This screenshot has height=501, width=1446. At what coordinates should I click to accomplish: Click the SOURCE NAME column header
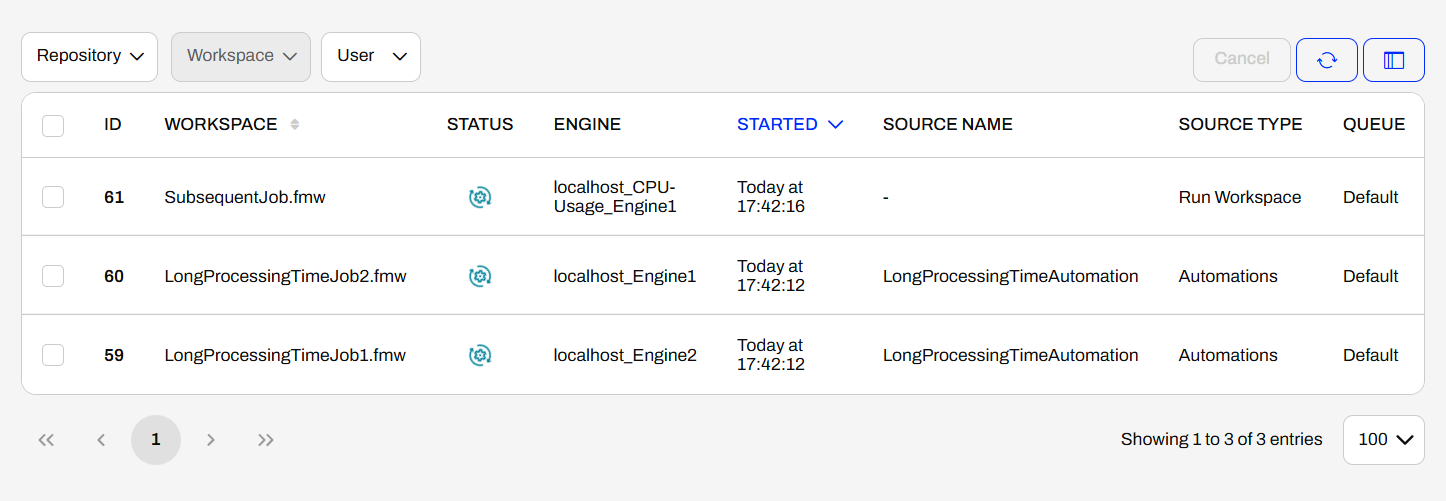point(948,125)
